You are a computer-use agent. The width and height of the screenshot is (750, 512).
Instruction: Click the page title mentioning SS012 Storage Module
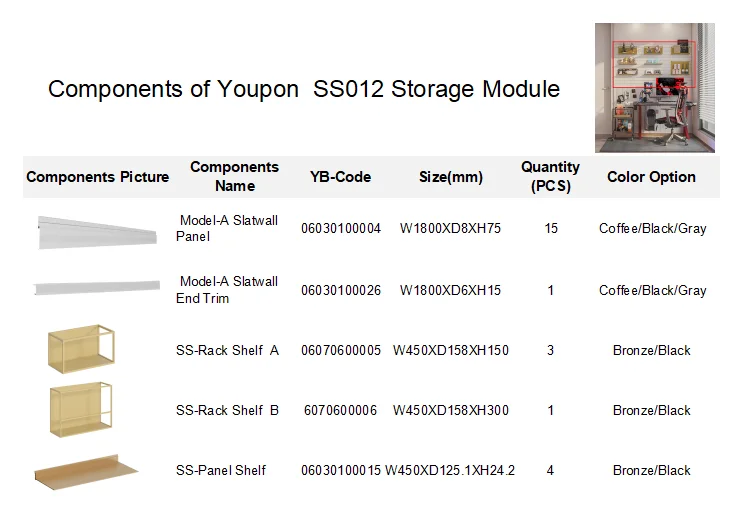[303, 89]
